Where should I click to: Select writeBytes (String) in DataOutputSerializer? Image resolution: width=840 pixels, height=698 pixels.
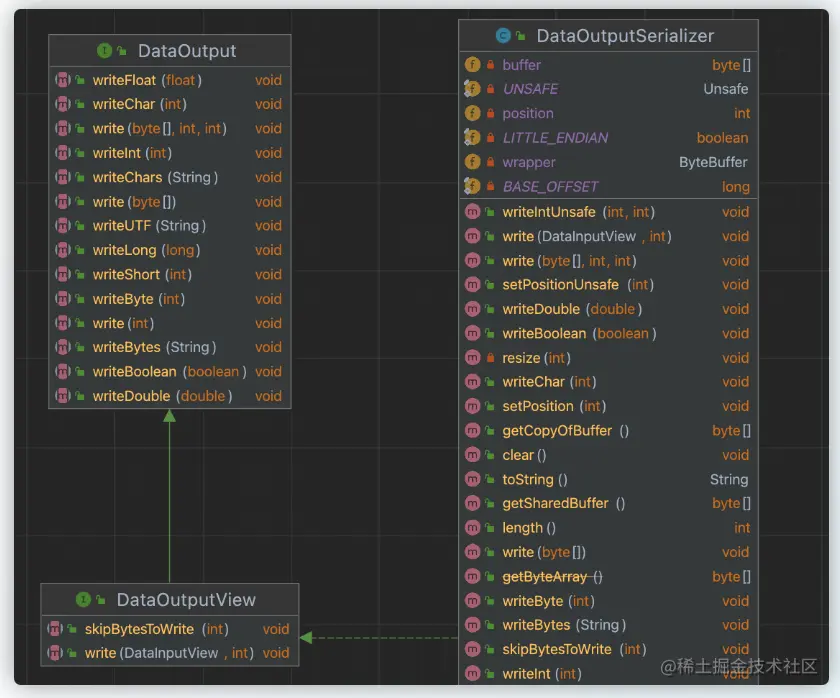click(608, 625)
